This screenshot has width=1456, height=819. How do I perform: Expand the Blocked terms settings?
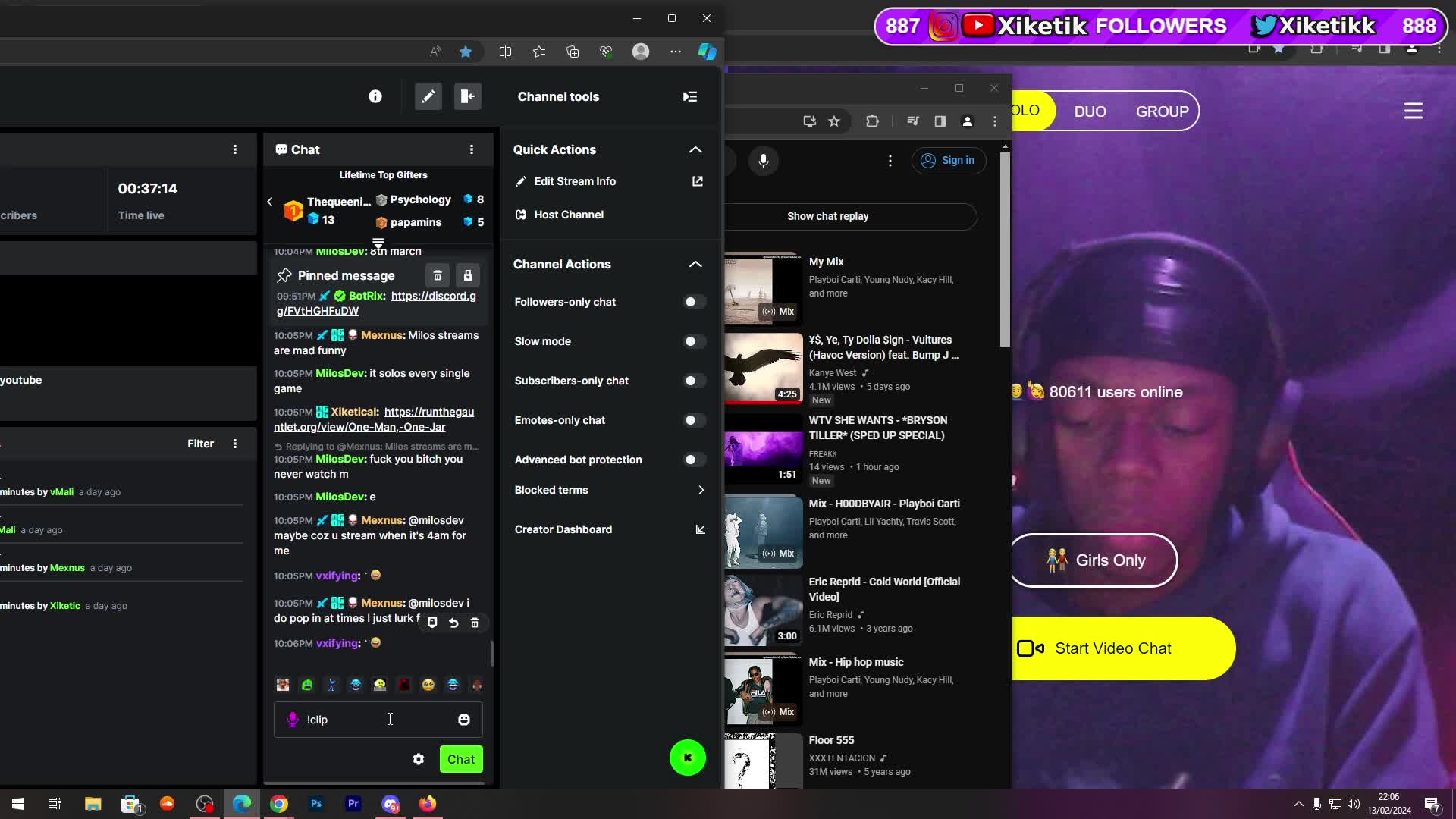[x=701, y=490]
